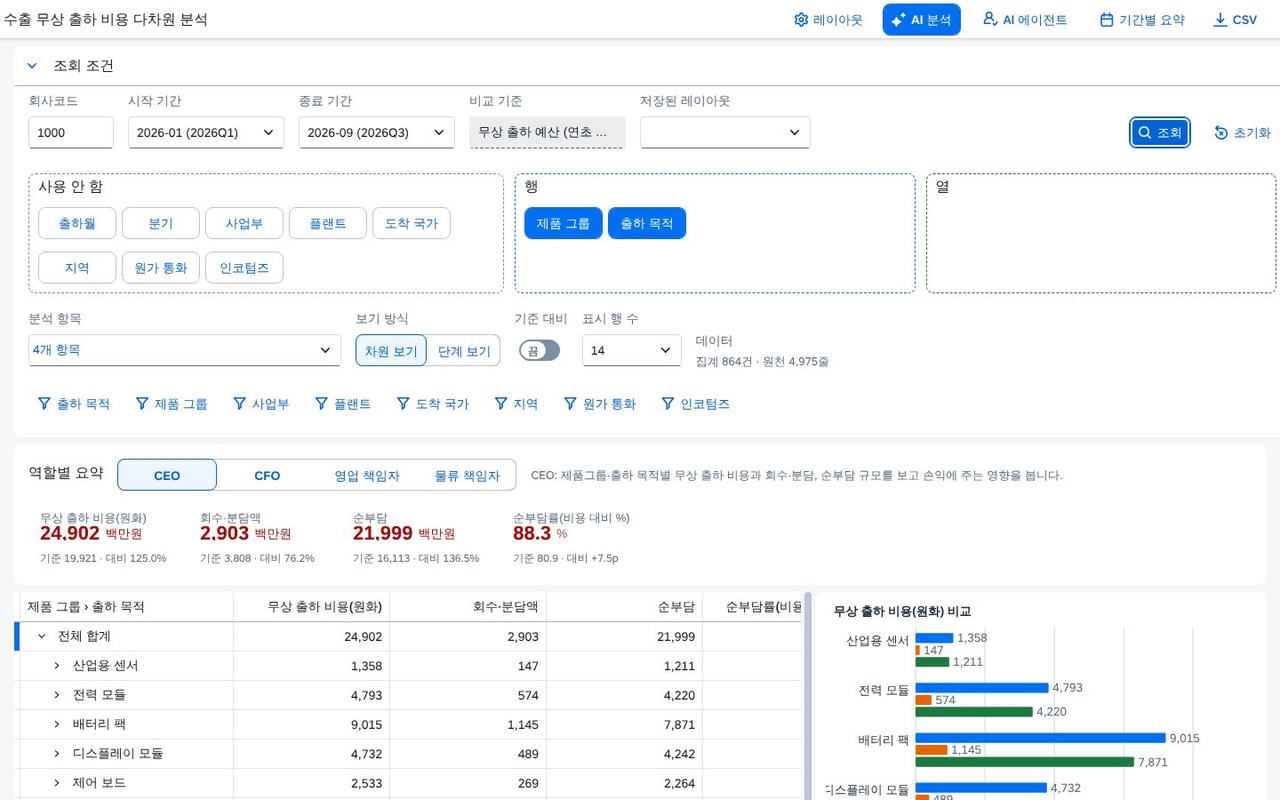
Task: Select the 영업 책임자 role tab
Action: click(367, 475)
